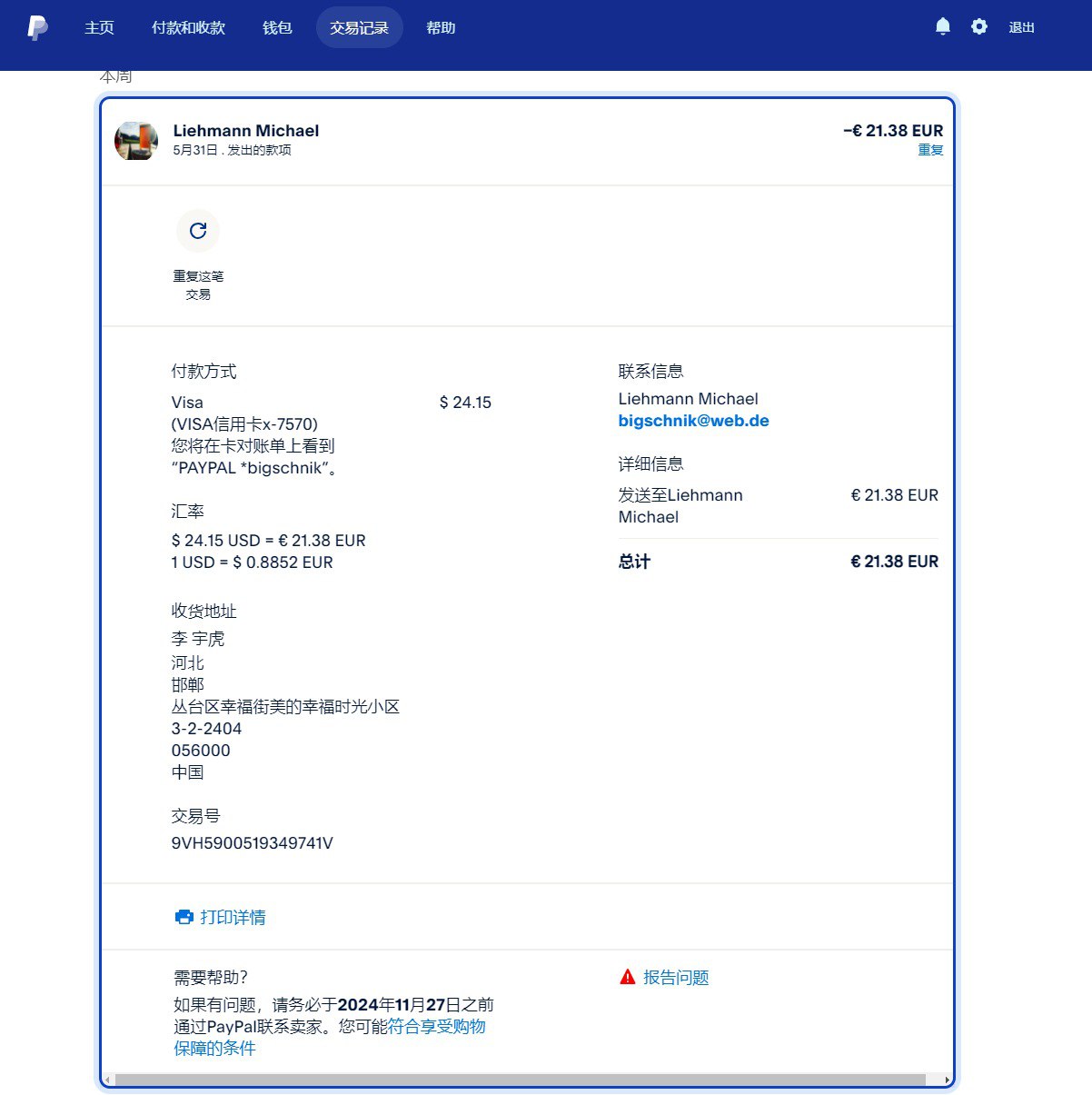Open the 付款和收款 menu item
This screenshot has height=1095, width=1092.
[188, 28]
